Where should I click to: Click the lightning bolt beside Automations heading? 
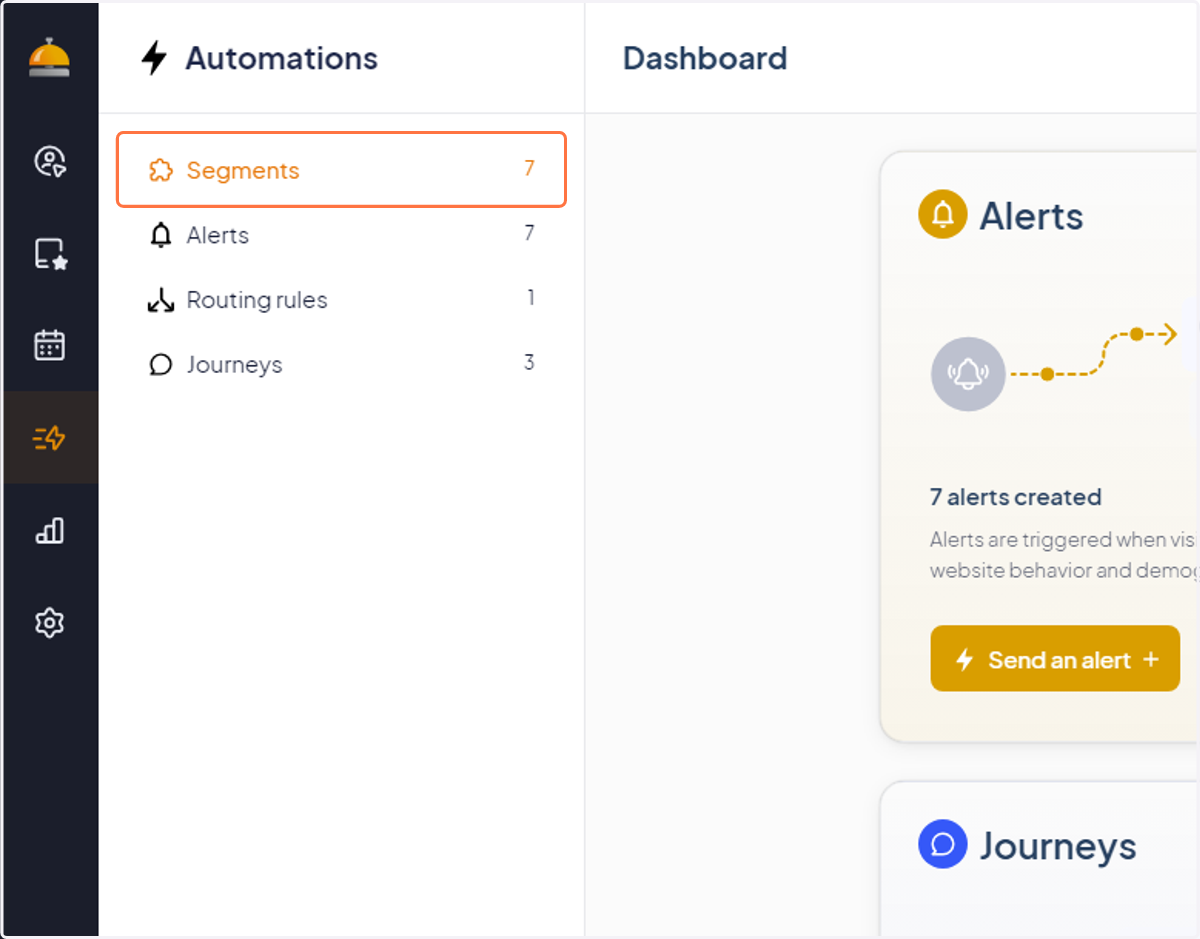coord(154,58)
